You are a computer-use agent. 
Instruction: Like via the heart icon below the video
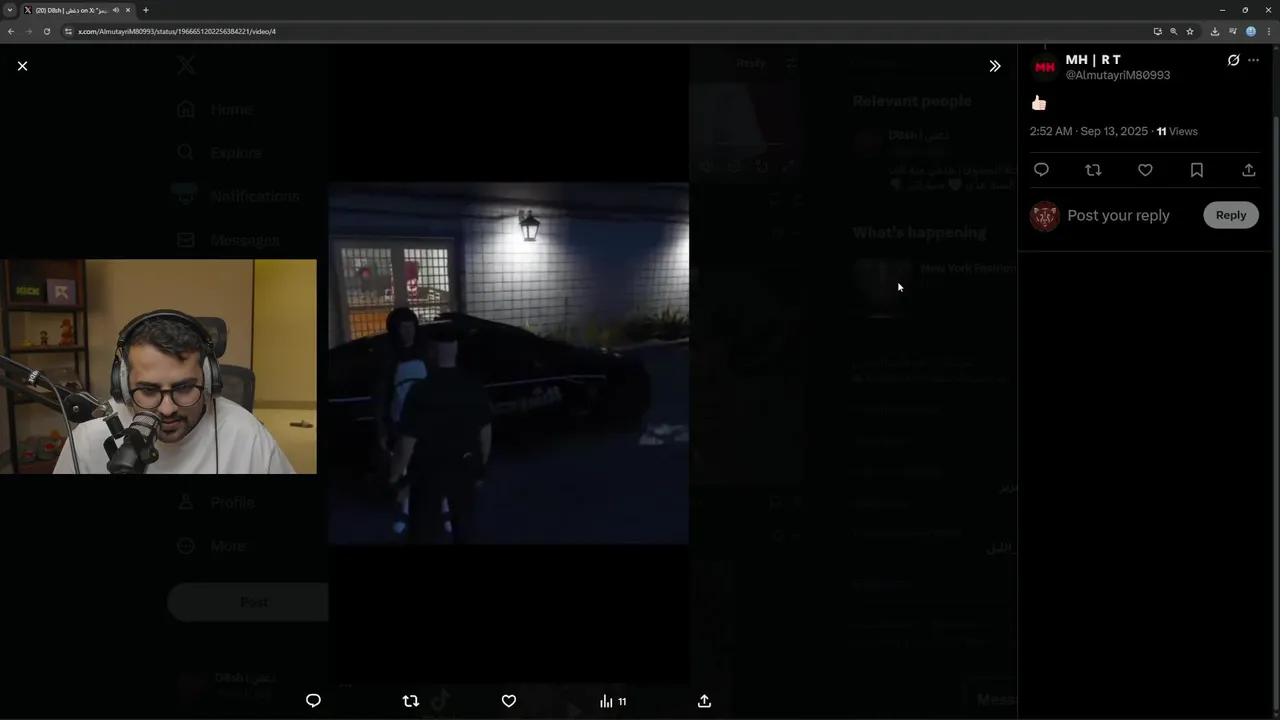pyautogui.click(x=508, y=701)
